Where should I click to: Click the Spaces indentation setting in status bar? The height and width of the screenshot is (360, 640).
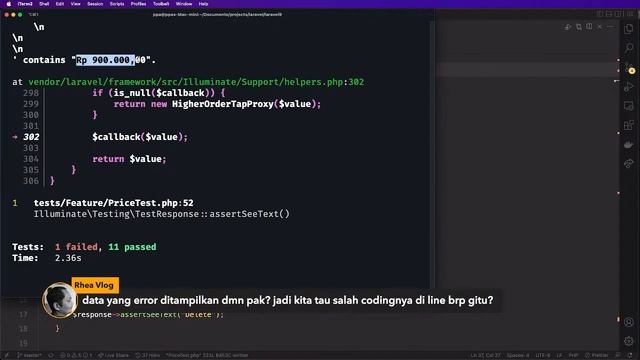(518, 355)
